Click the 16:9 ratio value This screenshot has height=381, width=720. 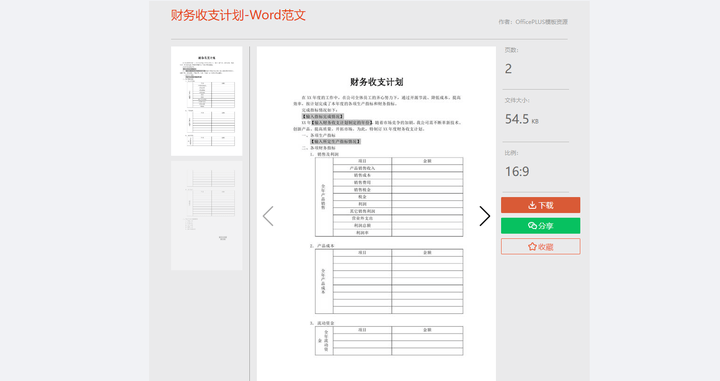pos(517,172)
